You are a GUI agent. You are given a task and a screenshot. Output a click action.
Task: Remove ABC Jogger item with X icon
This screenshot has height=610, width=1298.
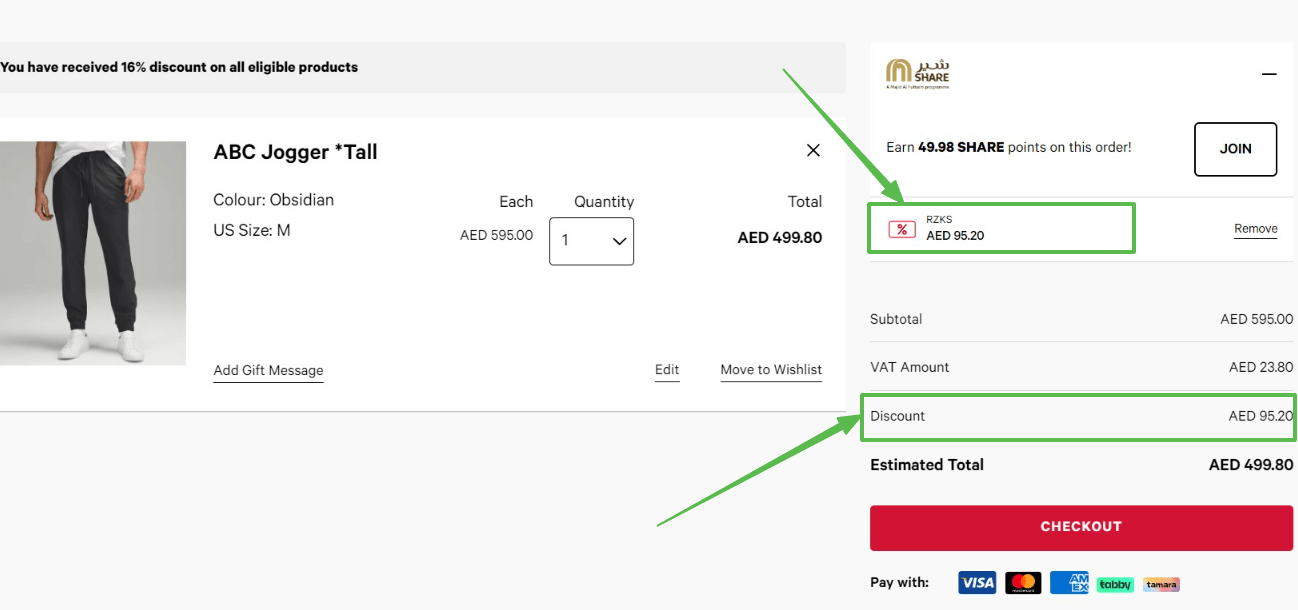pyautogui.click(x=813, y=150)
